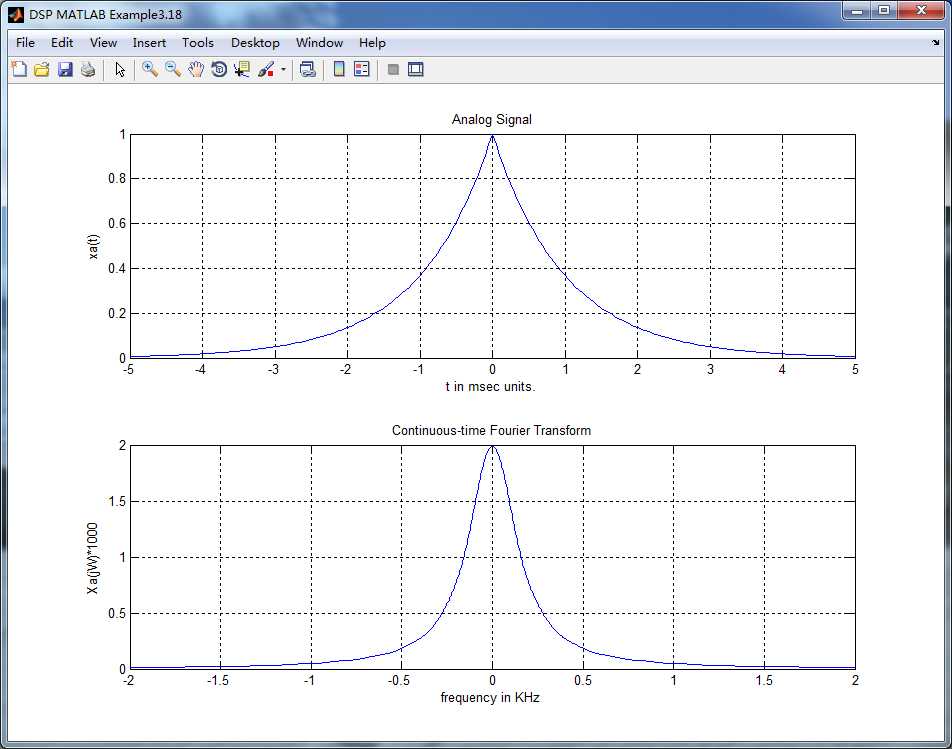Image resolution: width=952 pixels, height=749 pixels.
Task: Click the Link Plot toolbar icon
Action: pos(308,69)
